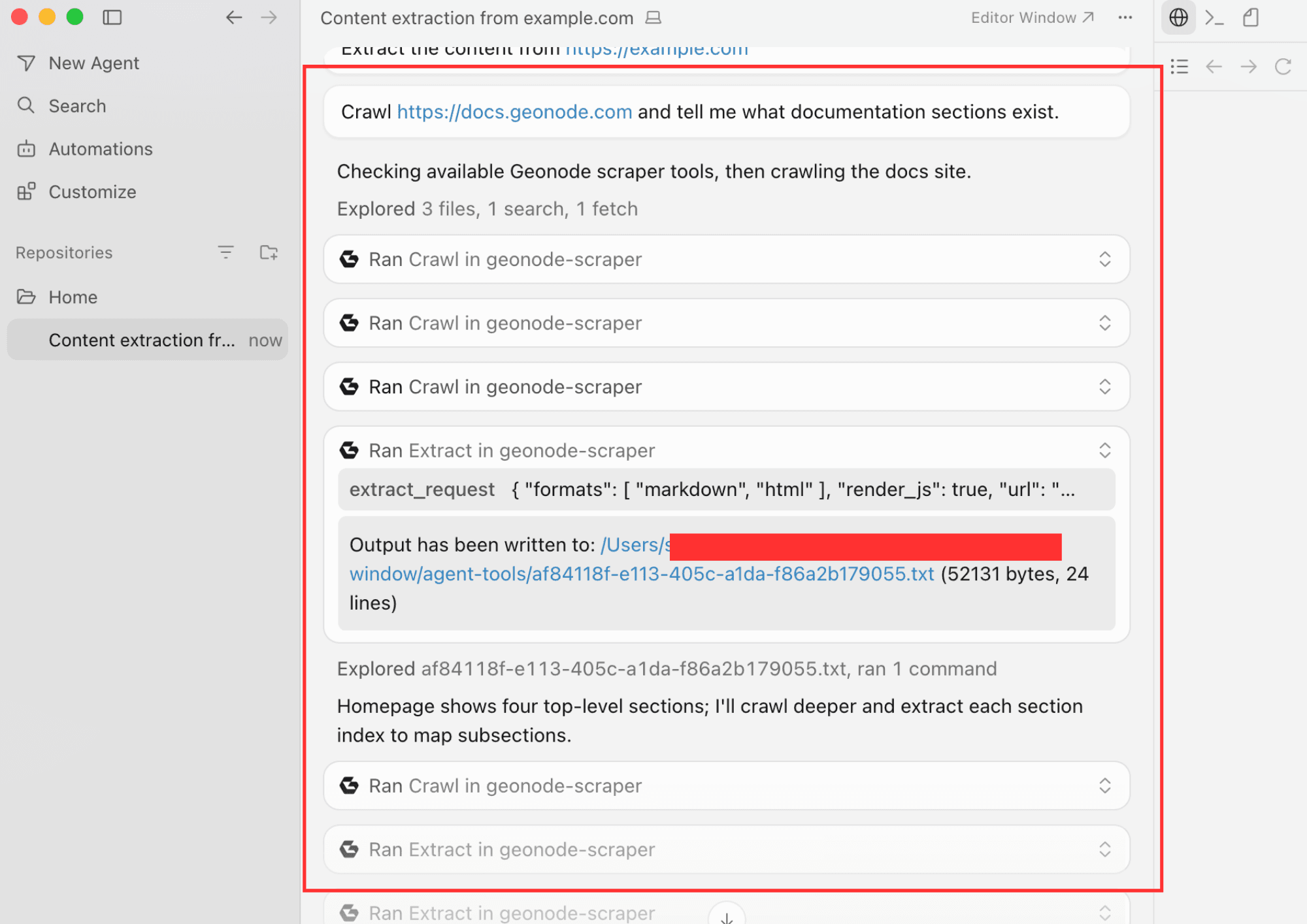Click the Repositories heading
This screenshot has height=924, width=1307.
(64, 253)
